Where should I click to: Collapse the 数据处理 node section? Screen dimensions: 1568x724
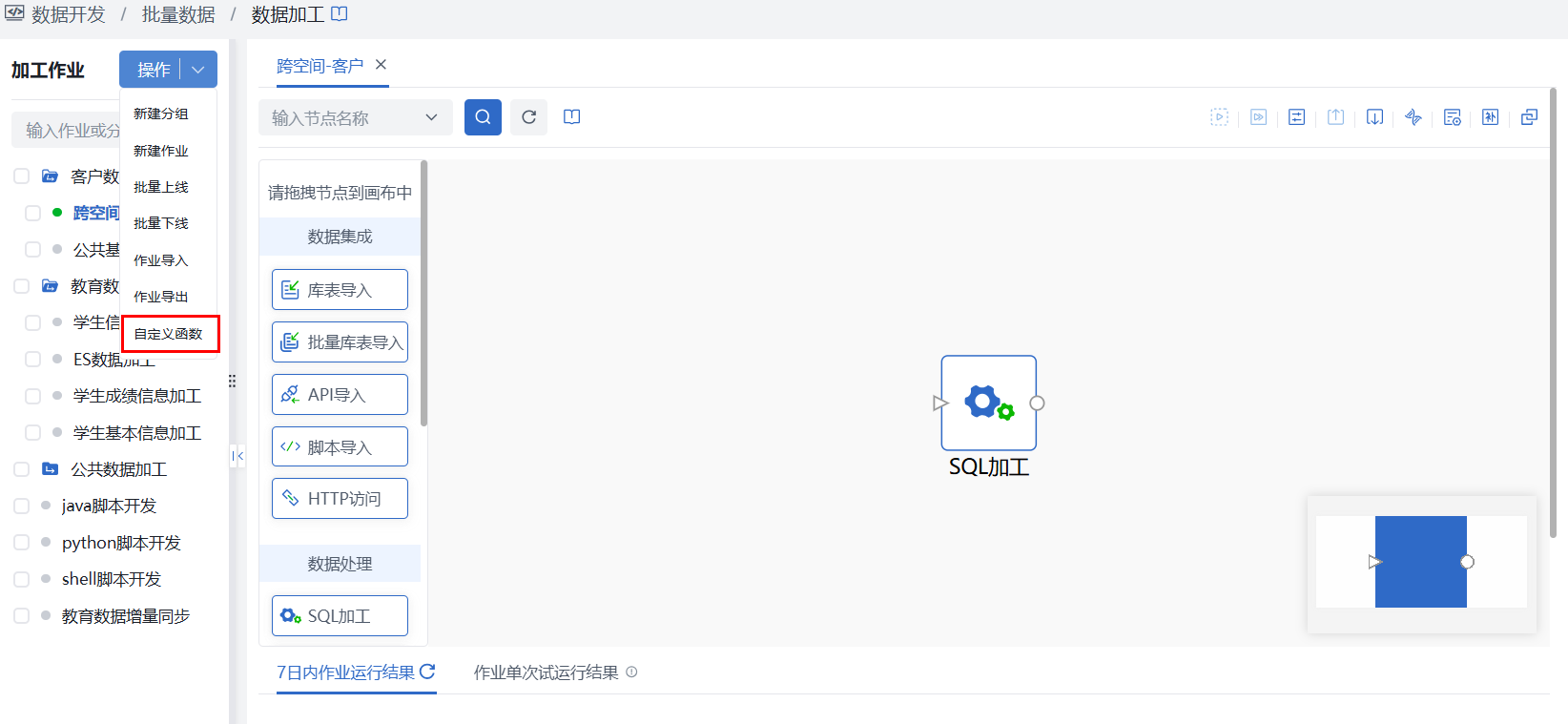click(340, 564)
